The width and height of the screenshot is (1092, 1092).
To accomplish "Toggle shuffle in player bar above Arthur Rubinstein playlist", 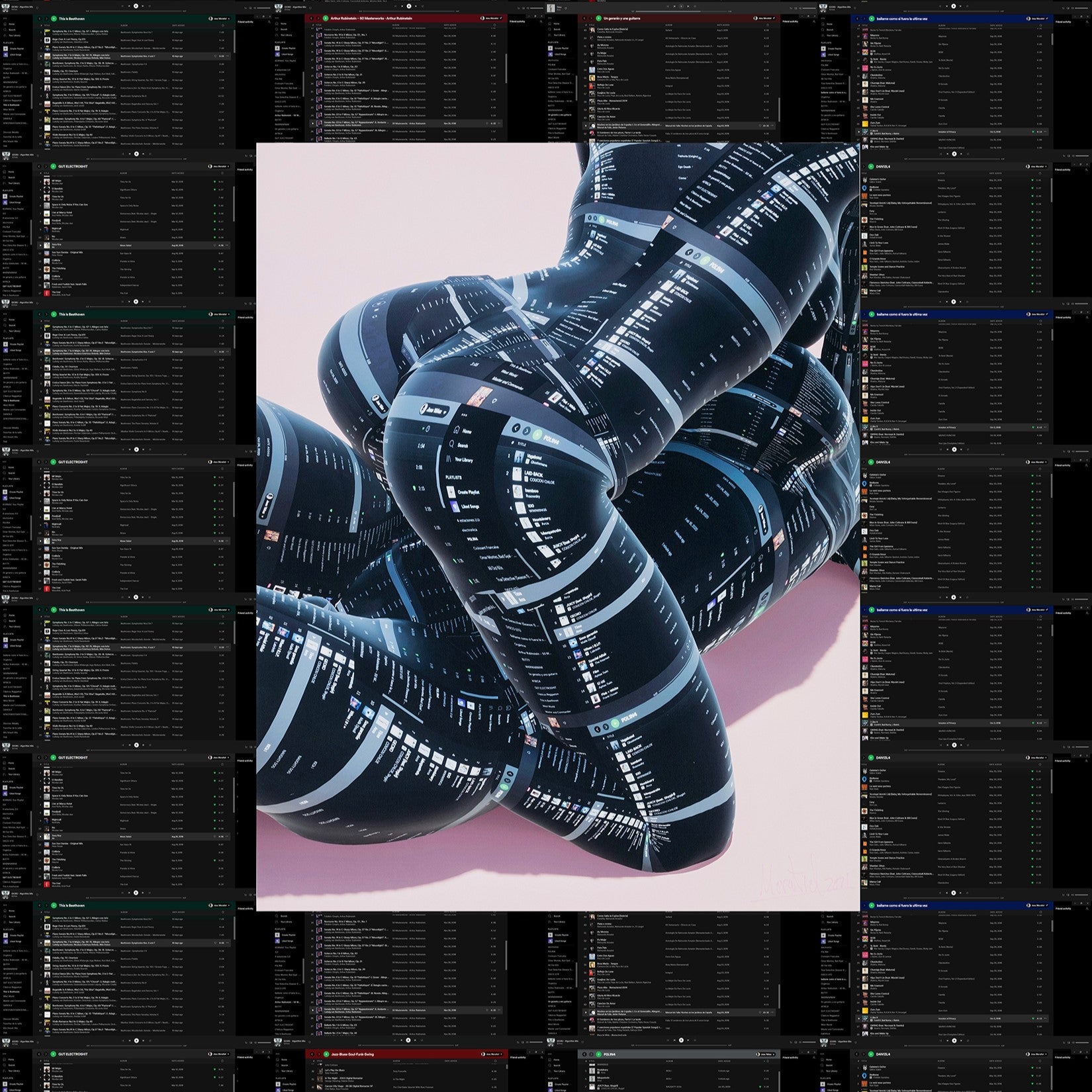I will [395, 6].
